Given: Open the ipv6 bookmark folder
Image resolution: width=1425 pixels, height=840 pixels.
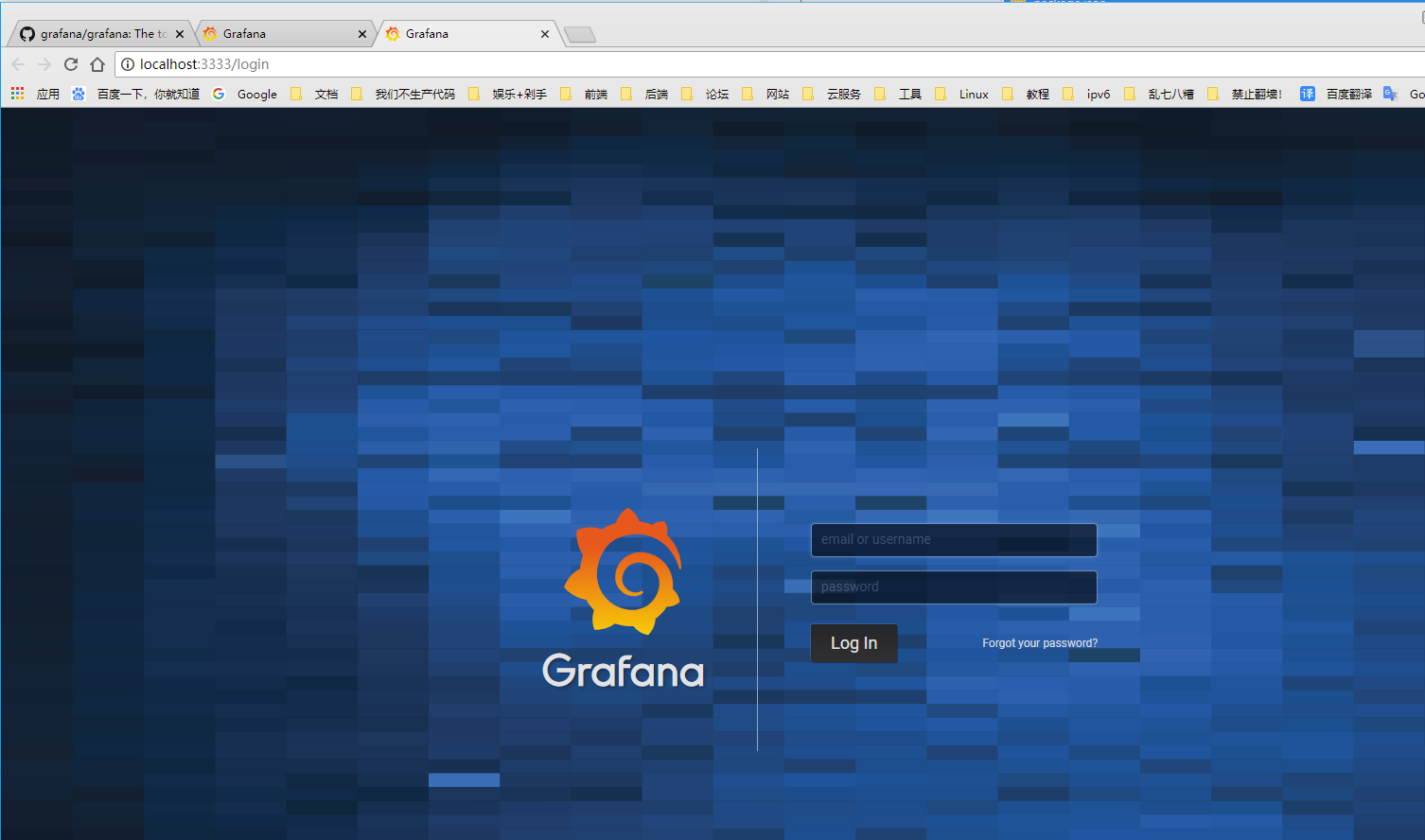Looking at the screenshot, I should click(x=1086, y=94).
